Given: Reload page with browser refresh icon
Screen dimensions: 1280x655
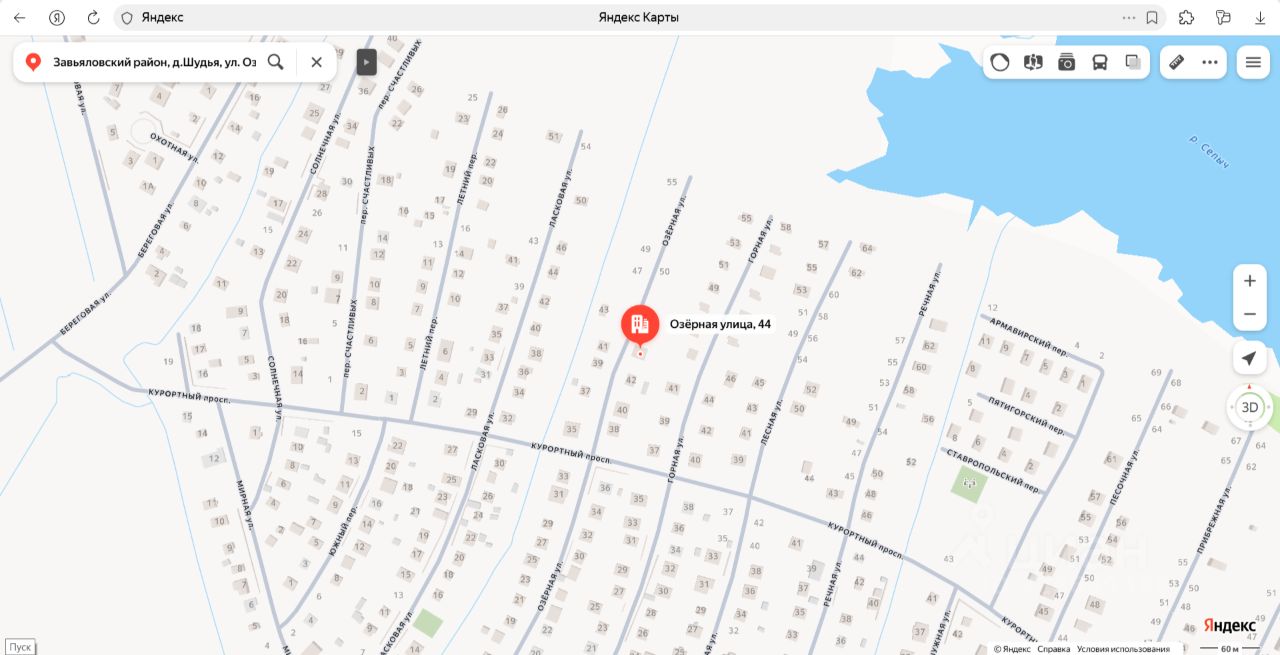Looking at the screenshot, I should (x=93, y=18).
